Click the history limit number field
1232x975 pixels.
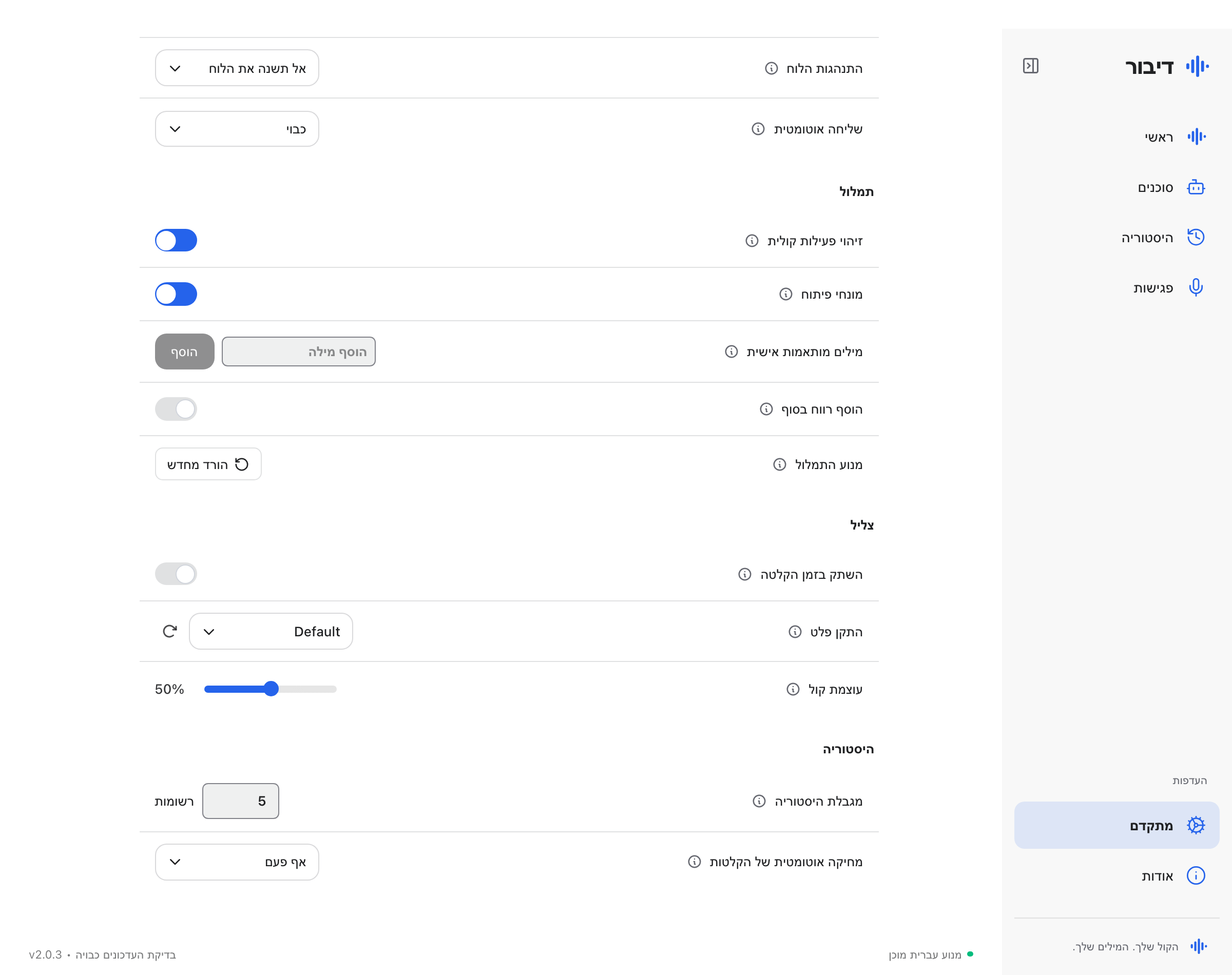point(240,801)
